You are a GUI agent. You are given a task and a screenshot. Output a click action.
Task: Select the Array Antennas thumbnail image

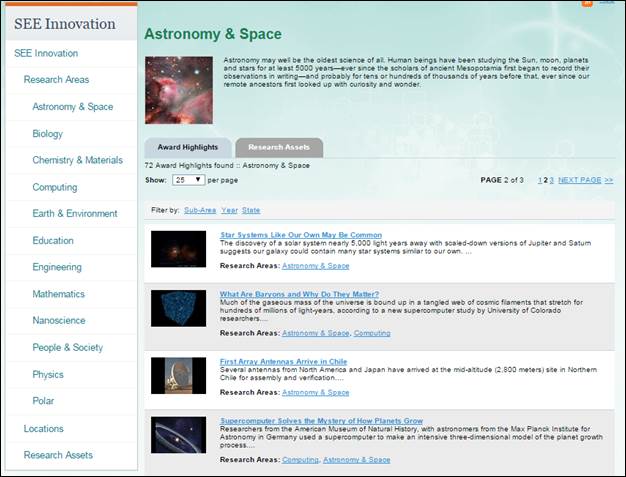coord(178,374)
